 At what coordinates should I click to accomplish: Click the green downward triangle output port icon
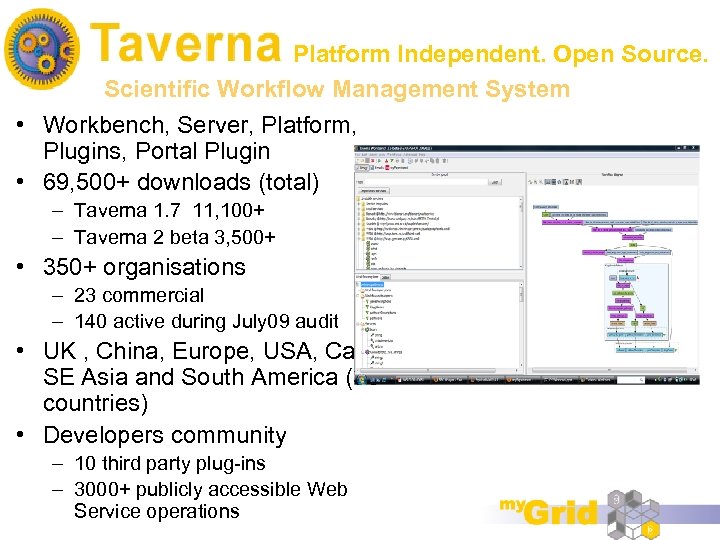pos(392,161)
